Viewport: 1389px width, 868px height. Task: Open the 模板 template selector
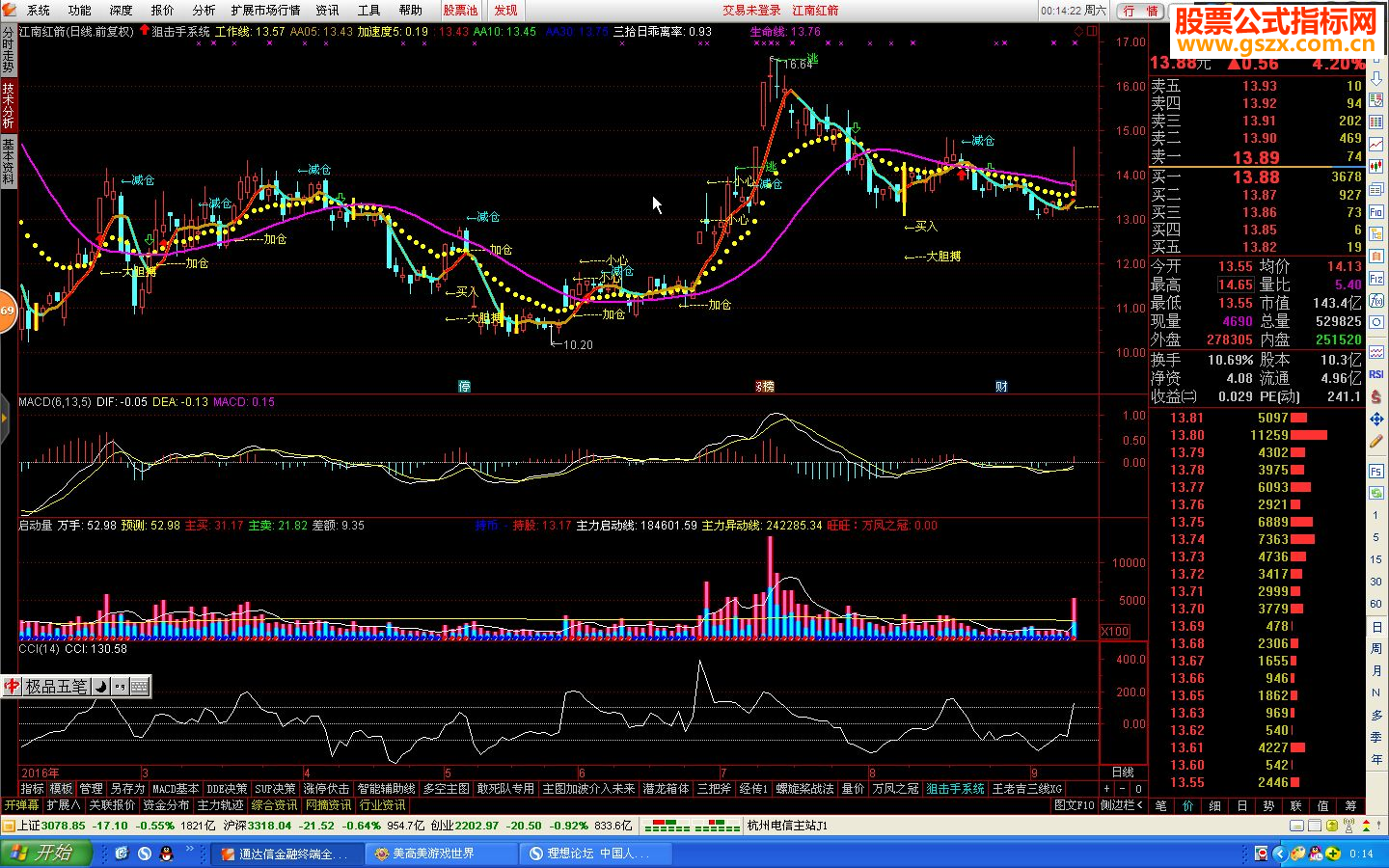point(61,789)
